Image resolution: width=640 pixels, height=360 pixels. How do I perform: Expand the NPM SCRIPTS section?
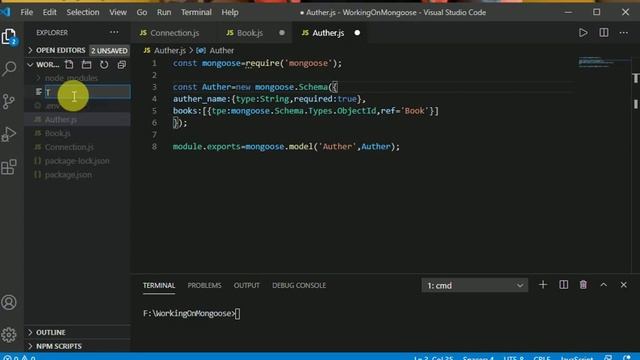tap(78, 346)
